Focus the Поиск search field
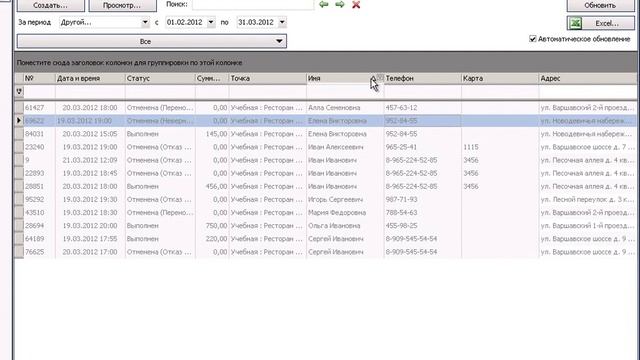 click(253, 4)
